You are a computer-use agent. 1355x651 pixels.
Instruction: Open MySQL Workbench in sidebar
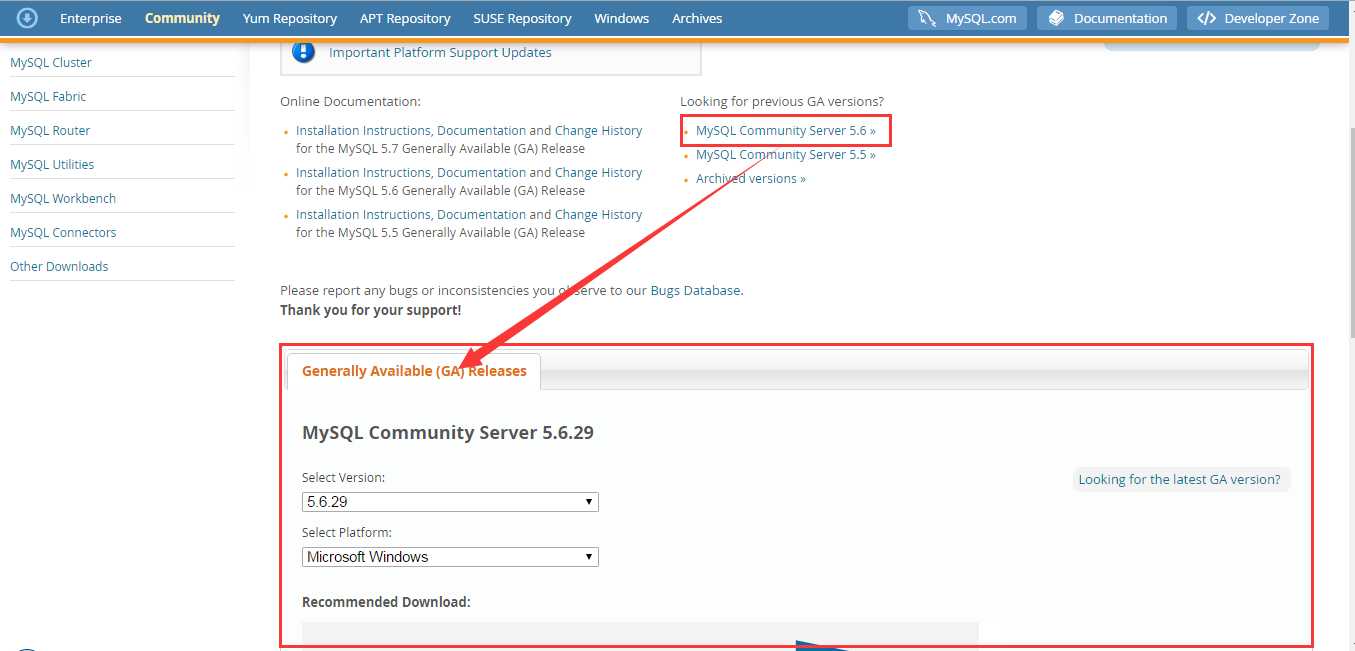tap(63, 198)
